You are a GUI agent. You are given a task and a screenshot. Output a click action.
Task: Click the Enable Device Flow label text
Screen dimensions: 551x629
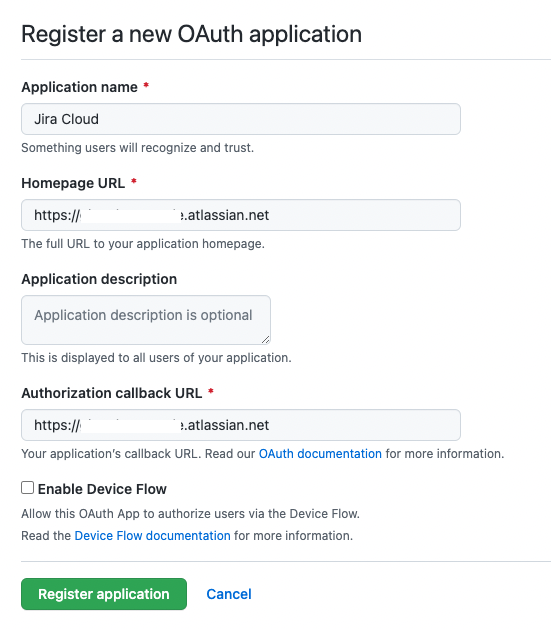point(102,489)
